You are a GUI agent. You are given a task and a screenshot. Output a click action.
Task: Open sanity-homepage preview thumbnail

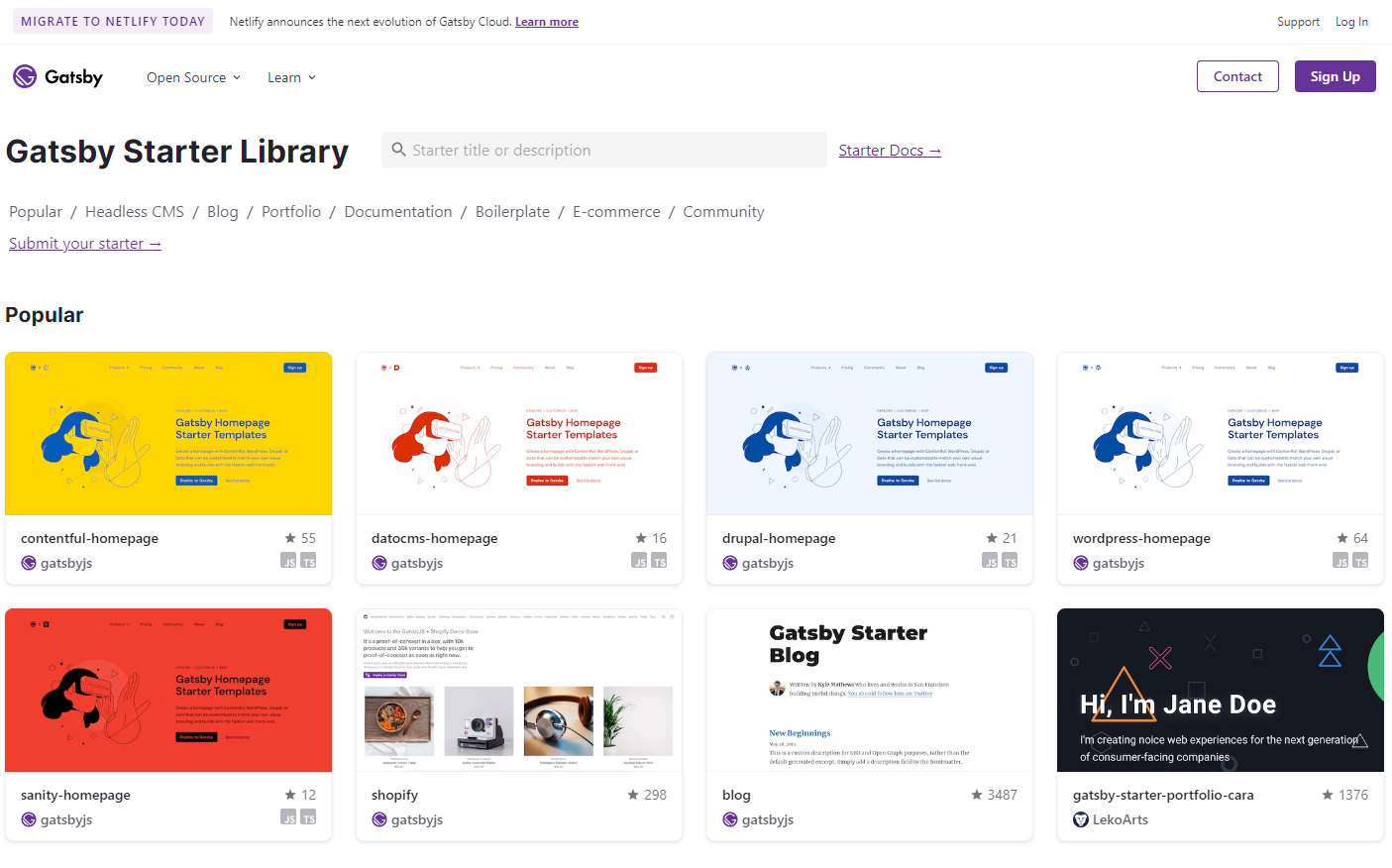168,690
